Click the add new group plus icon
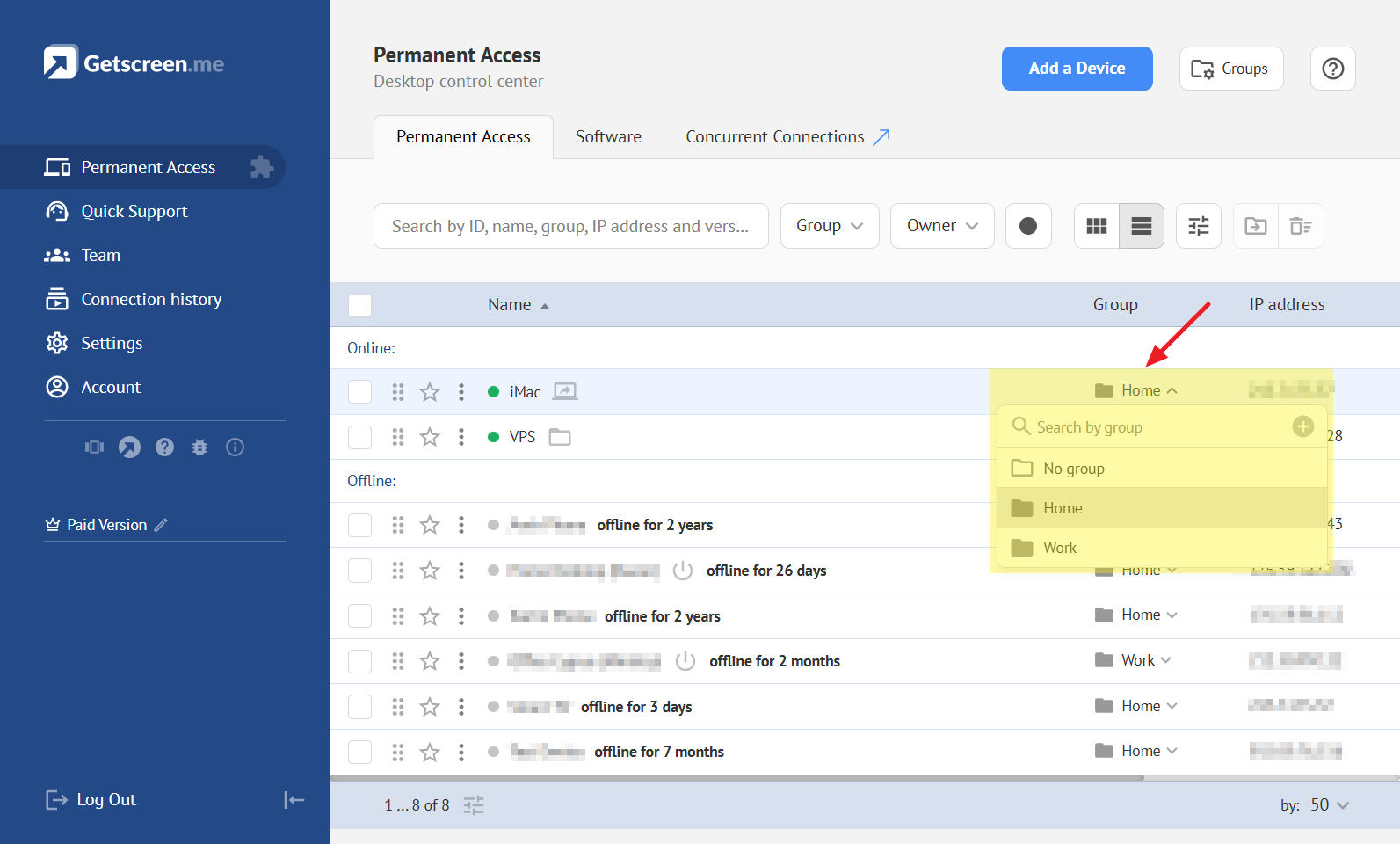 [1302, 426]
